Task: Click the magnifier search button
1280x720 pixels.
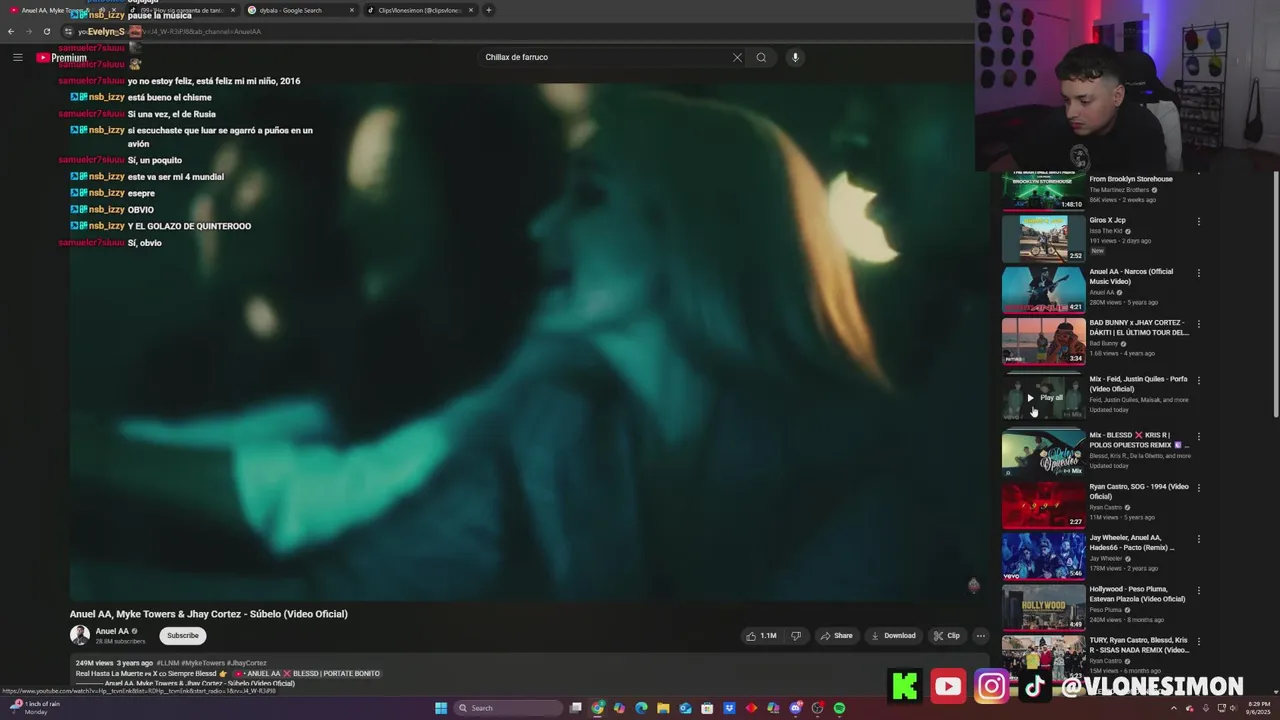Action: [761, 57]
